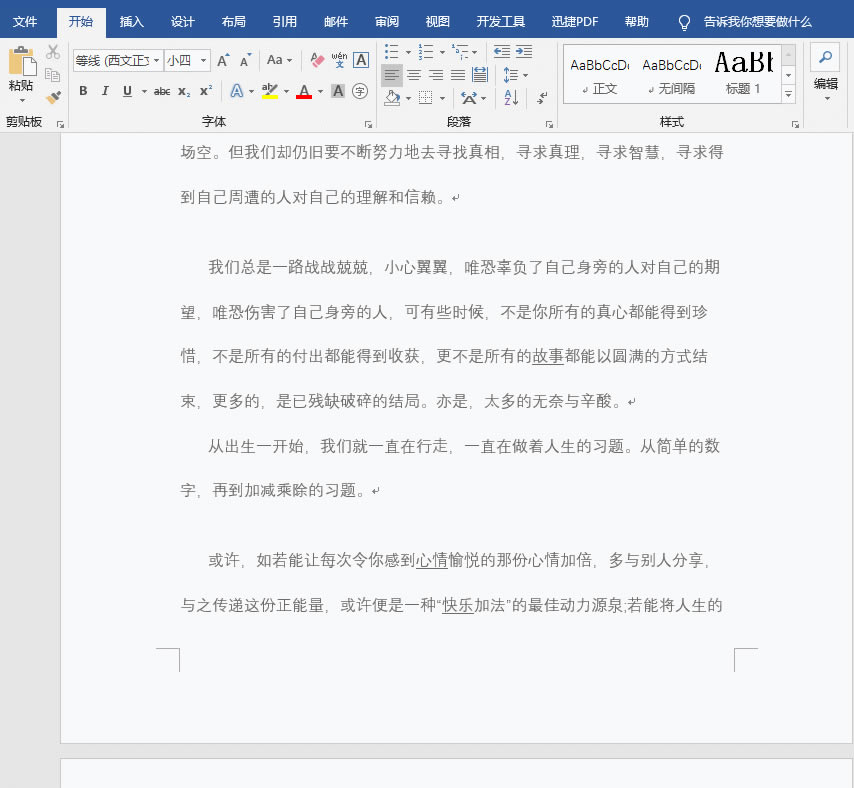The height and width of the screenshot is (788, 854).
Task: Switch to the 插入 ribbon tab
Action: point(131,21)
